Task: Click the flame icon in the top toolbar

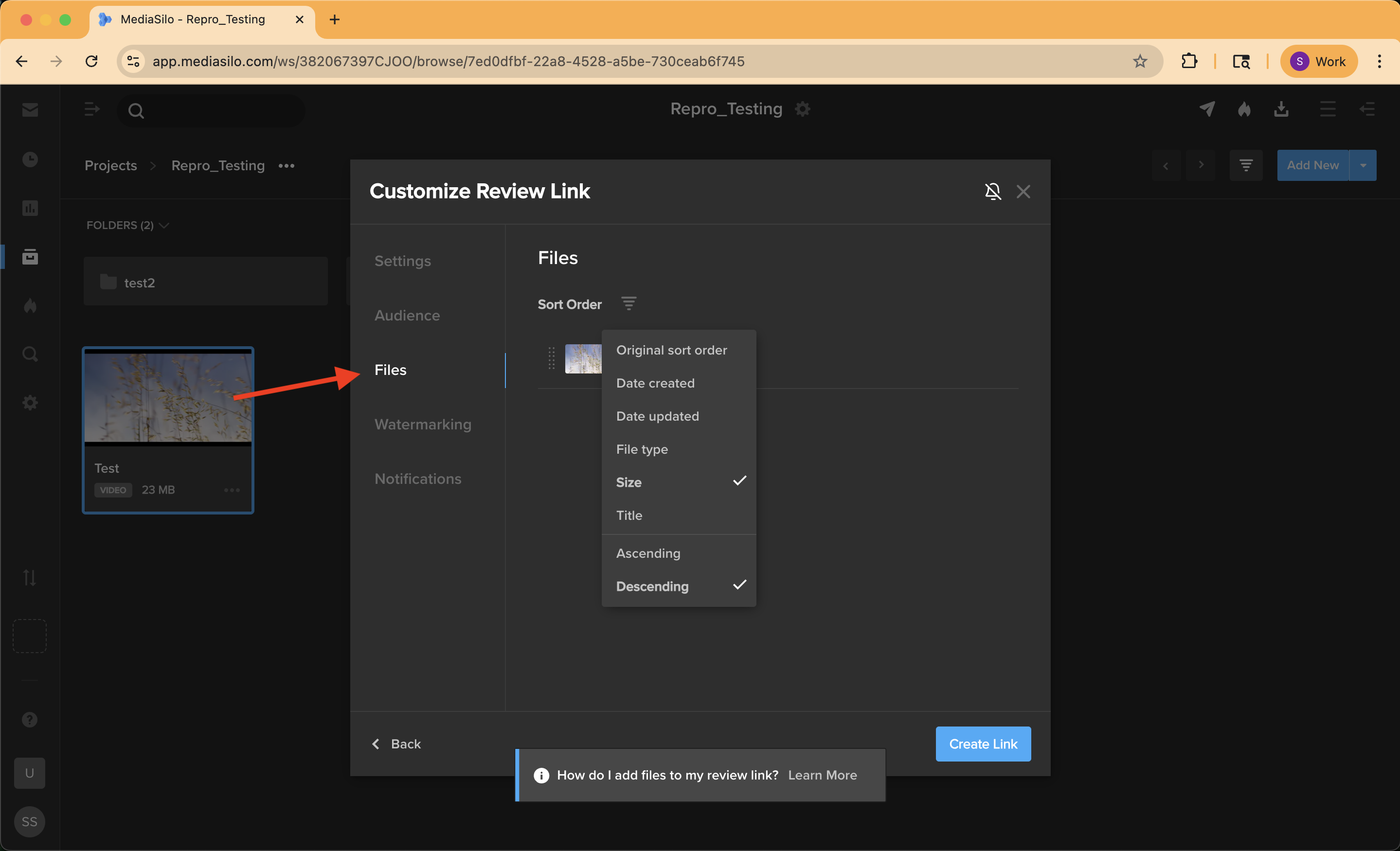Action: pos(1244,109)
